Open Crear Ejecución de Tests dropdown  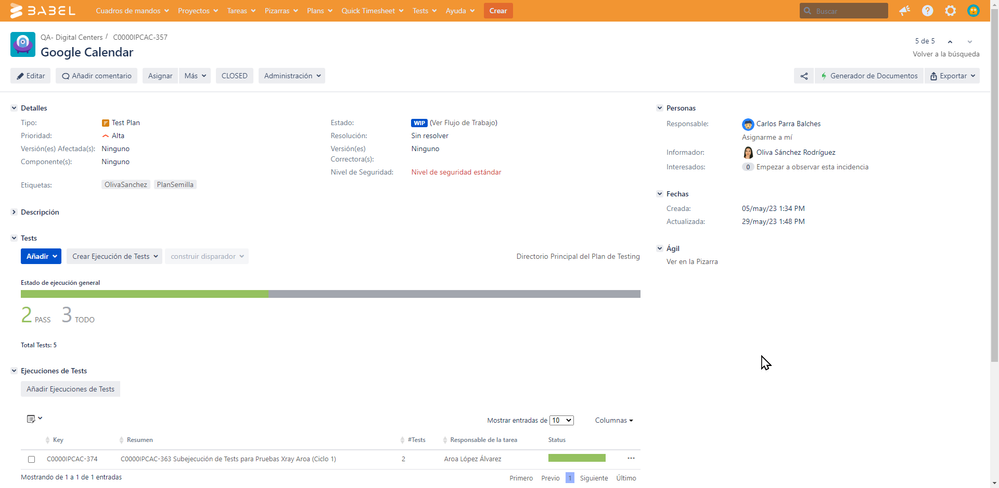pyautogui.click(x=115, y=256)
